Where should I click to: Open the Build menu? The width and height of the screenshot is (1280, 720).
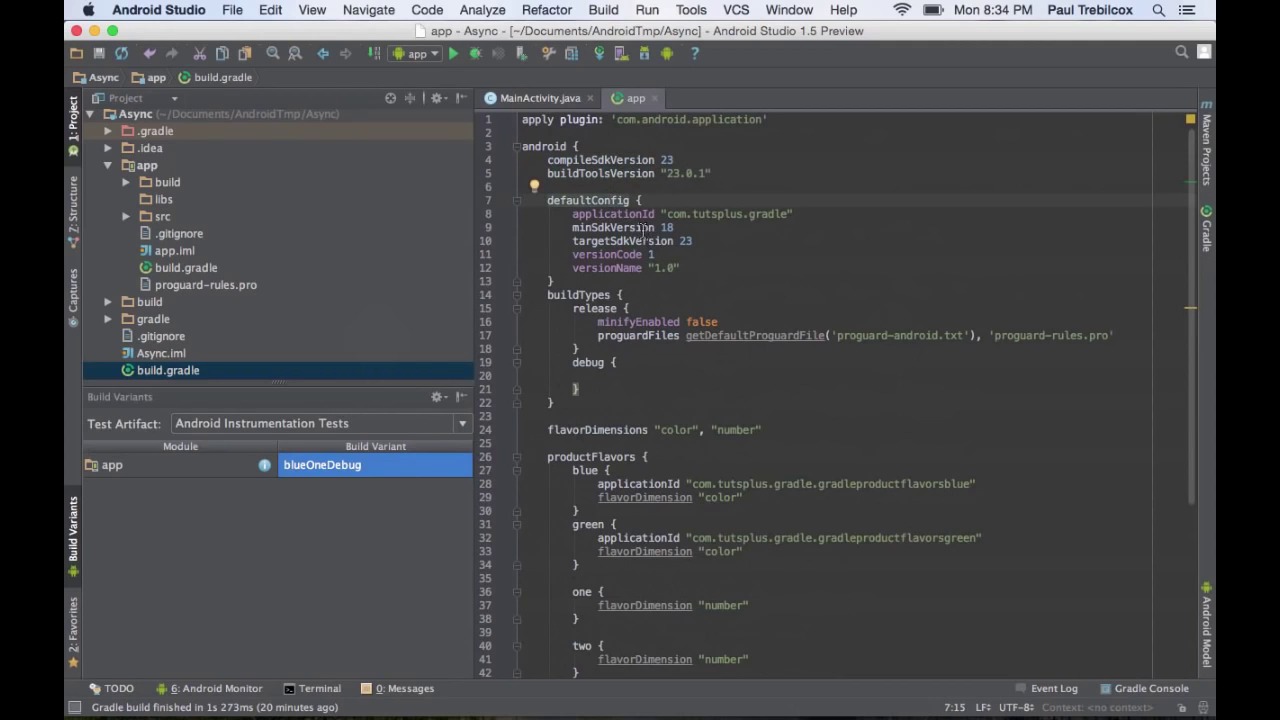pos(603,10)
